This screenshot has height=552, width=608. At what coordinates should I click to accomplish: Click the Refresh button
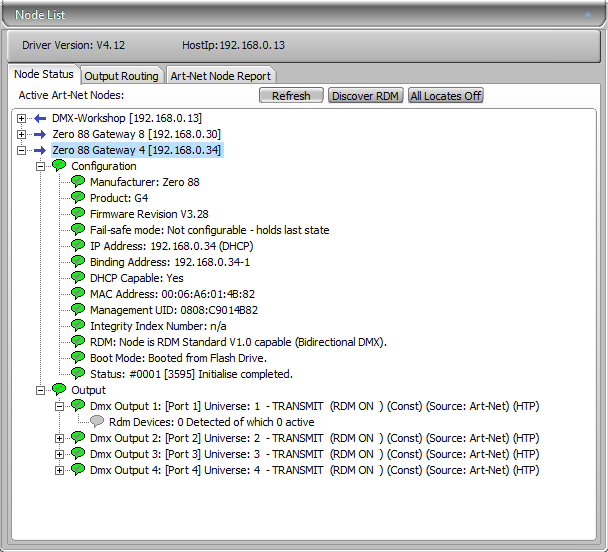pos(291,96)
